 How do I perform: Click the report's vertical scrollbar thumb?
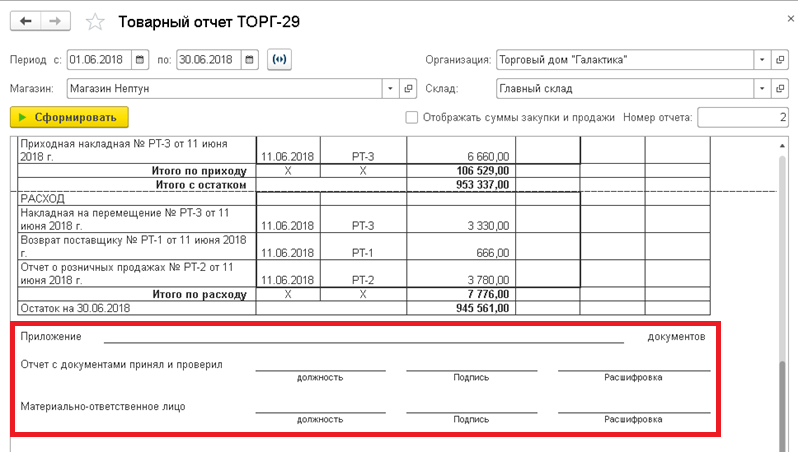[x=782, y=405]
